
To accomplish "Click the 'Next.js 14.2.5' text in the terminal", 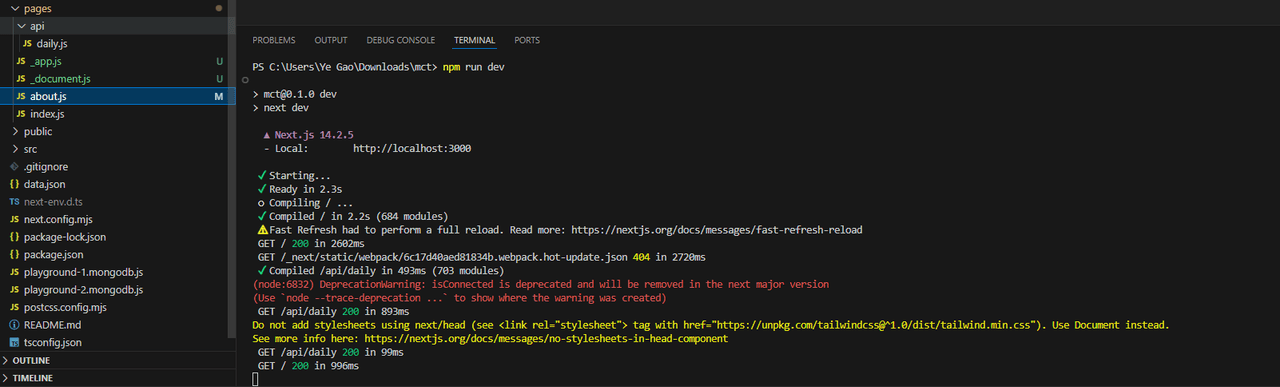I will [313, 135].
